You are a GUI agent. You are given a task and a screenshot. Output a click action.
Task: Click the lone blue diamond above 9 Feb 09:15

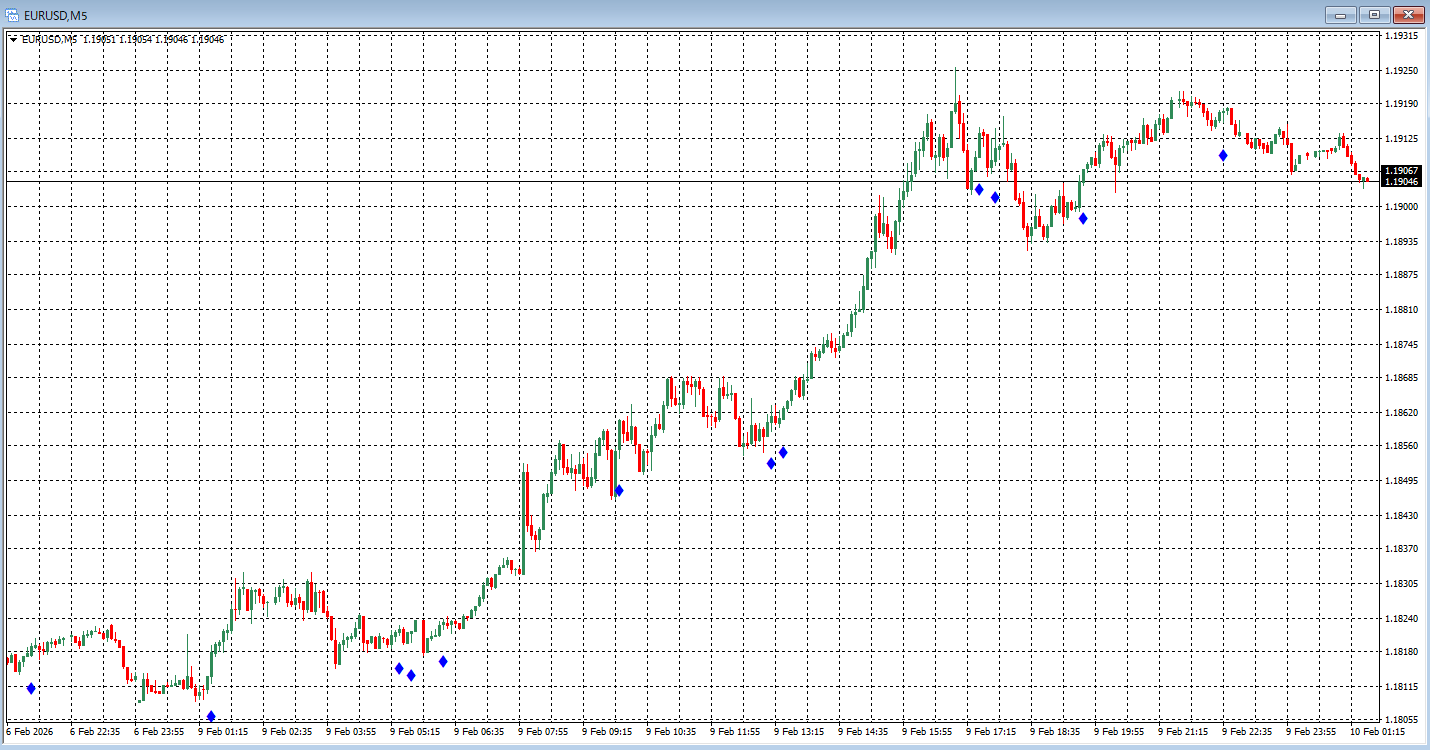pos(619,490)
